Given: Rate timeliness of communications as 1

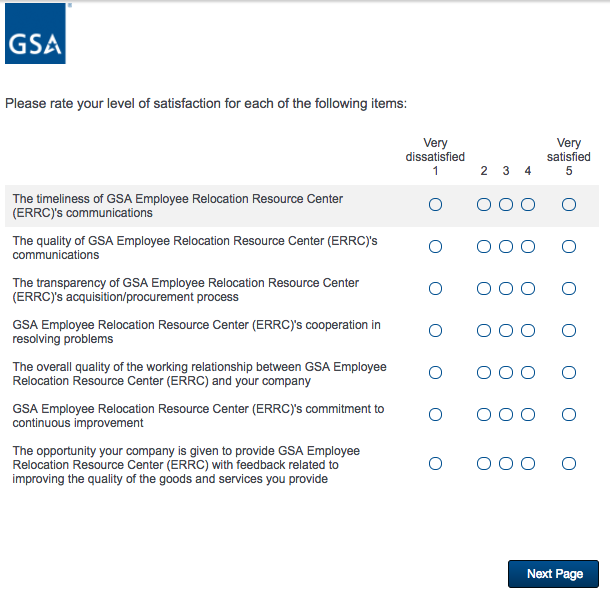Looking at the screenshot, I should point(435,205).
